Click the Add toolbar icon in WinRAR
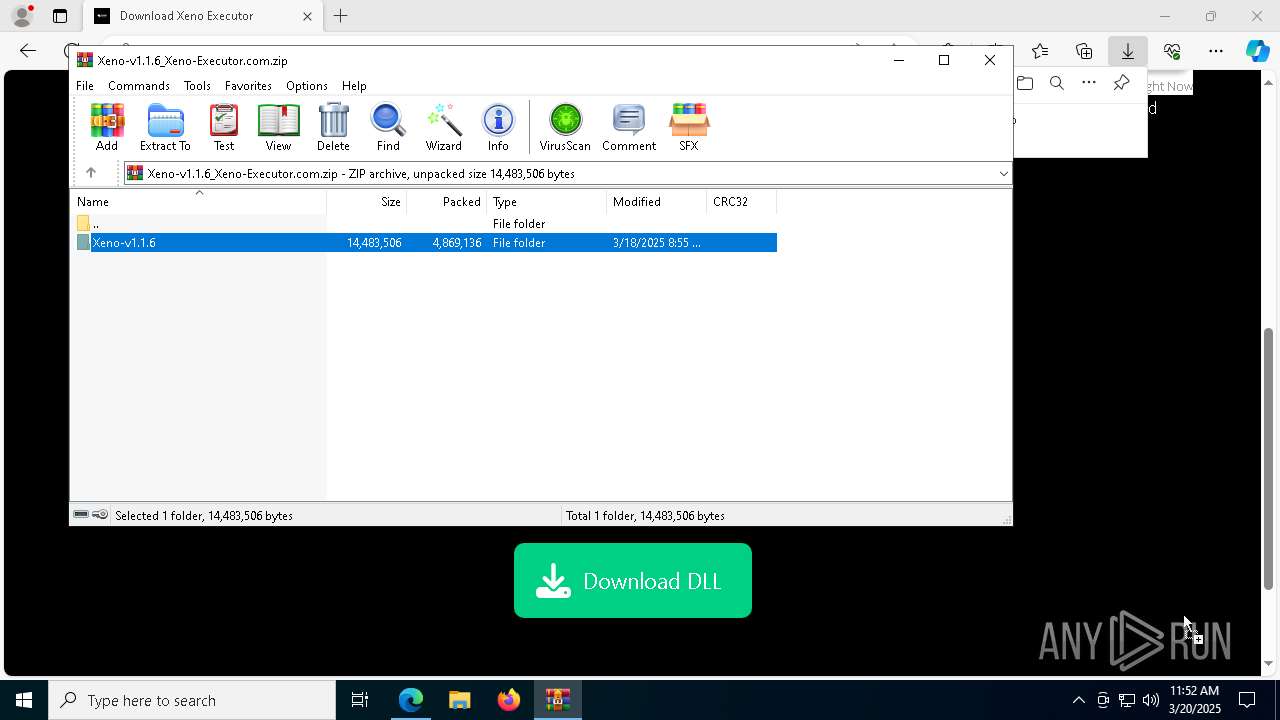 (107, 127)
